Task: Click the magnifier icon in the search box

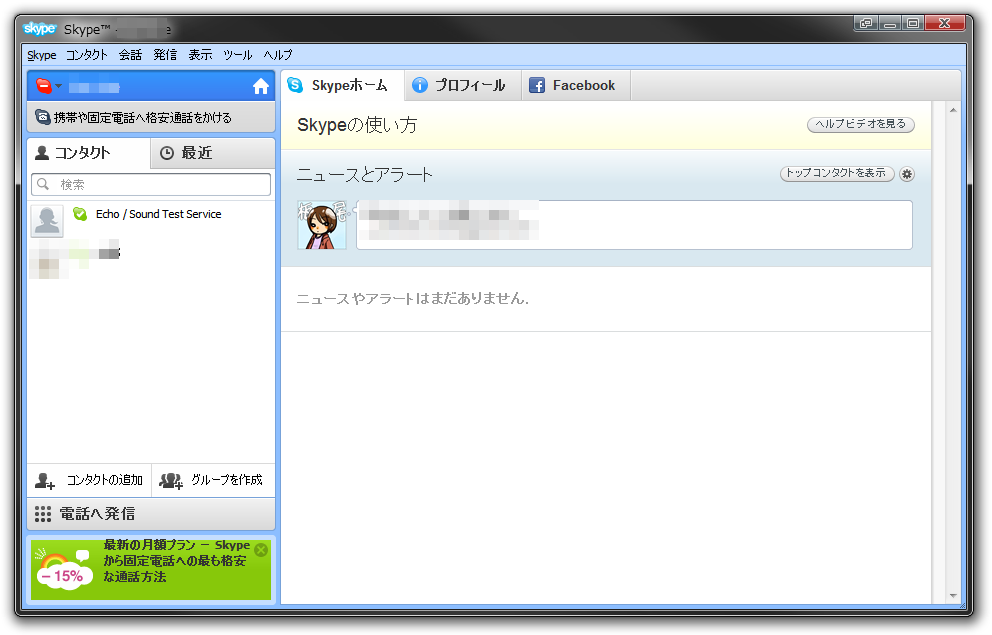Action: (x=43, y=184)
